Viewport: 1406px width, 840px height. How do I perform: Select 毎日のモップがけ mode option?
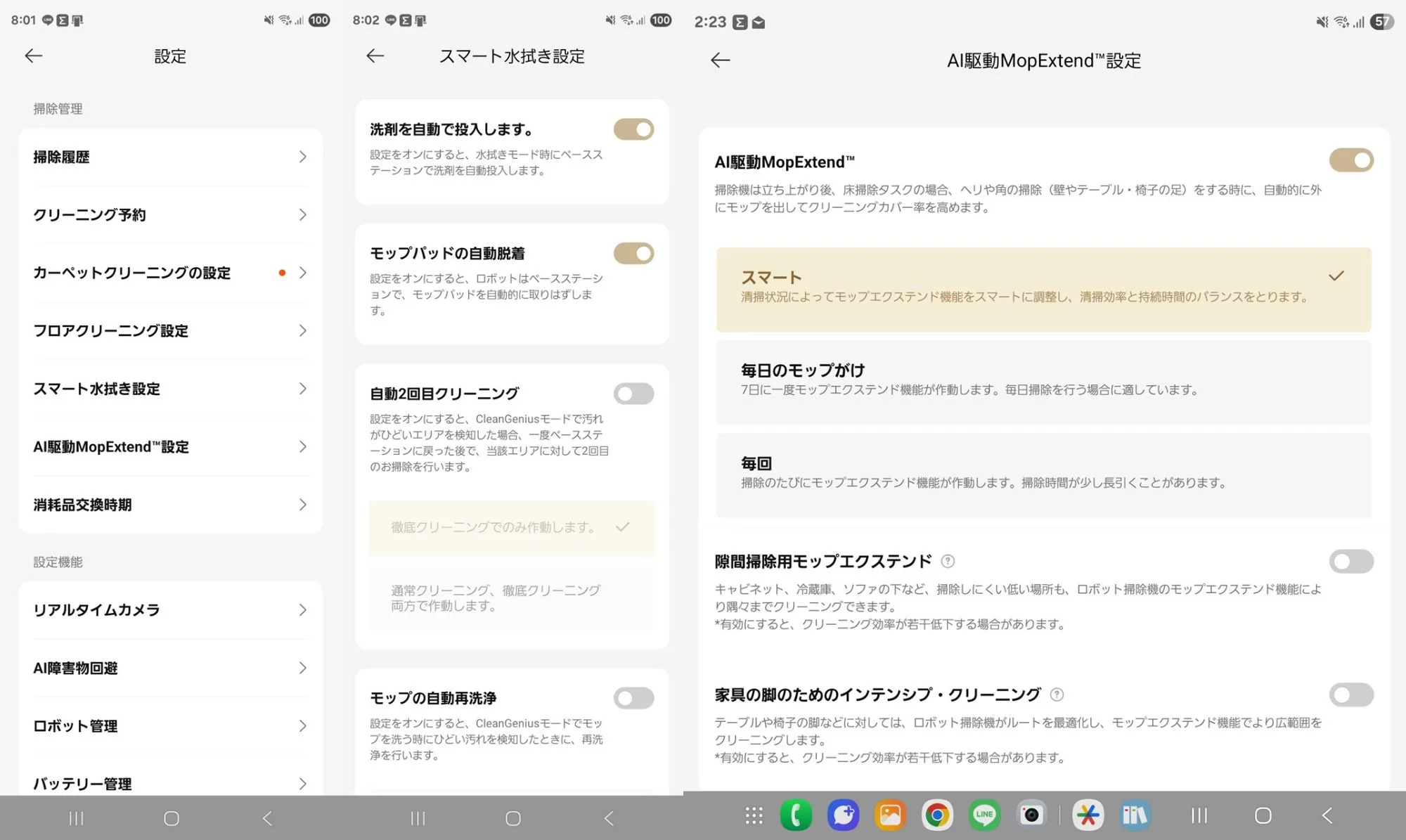click(x=1043, y=382)
